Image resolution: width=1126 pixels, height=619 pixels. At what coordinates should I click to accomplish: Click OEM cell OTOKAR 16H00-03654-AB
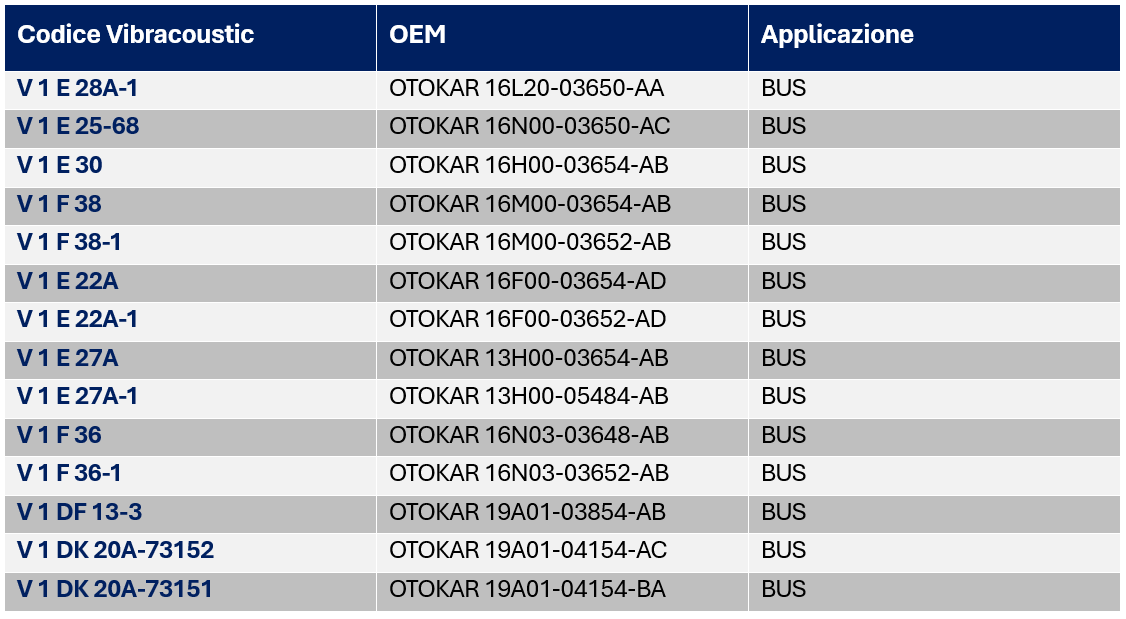point(529,165)
